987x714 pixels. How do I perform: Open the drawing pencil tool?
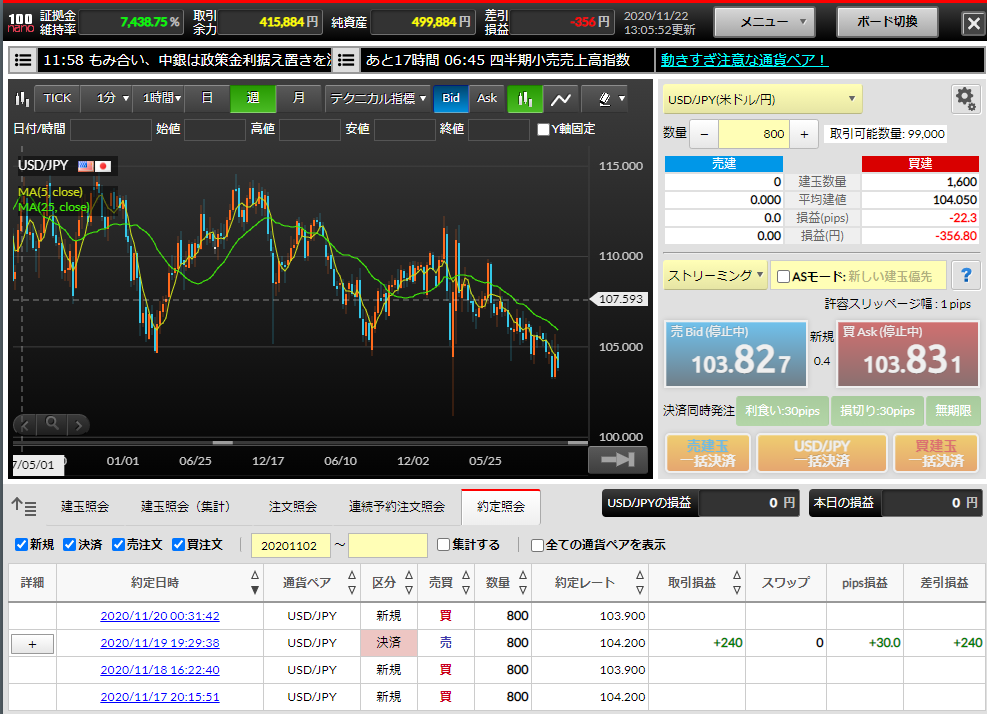[603, 98]
